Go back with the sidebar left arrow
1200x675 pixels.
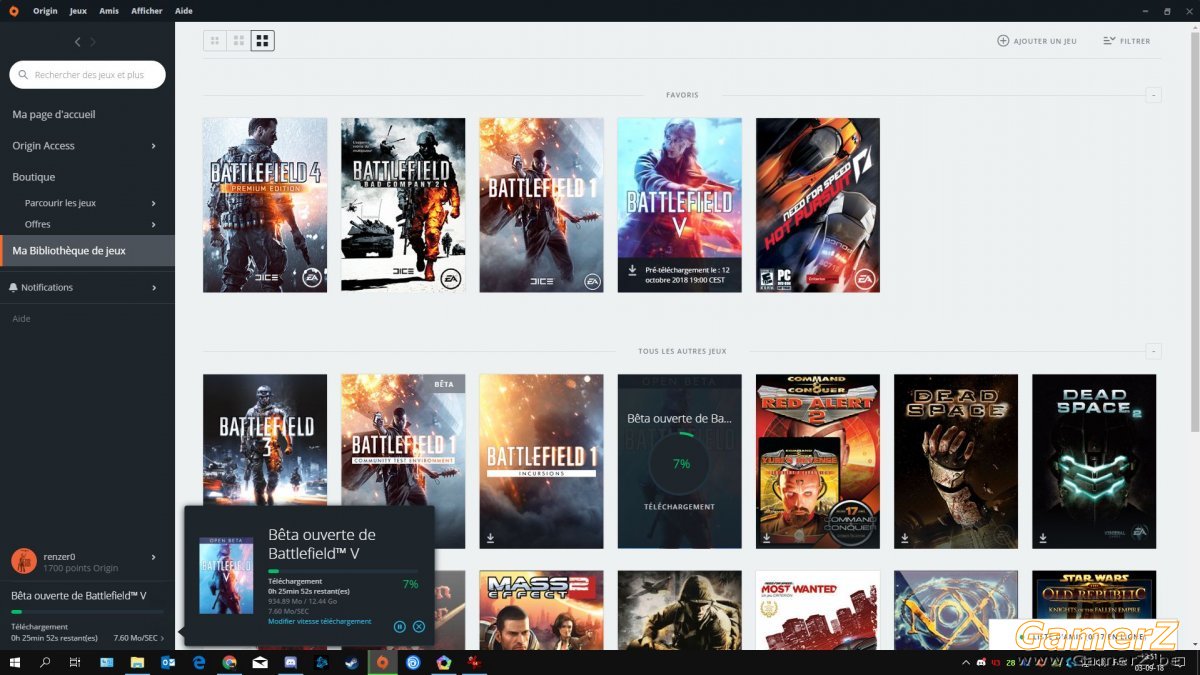point(78,42)
